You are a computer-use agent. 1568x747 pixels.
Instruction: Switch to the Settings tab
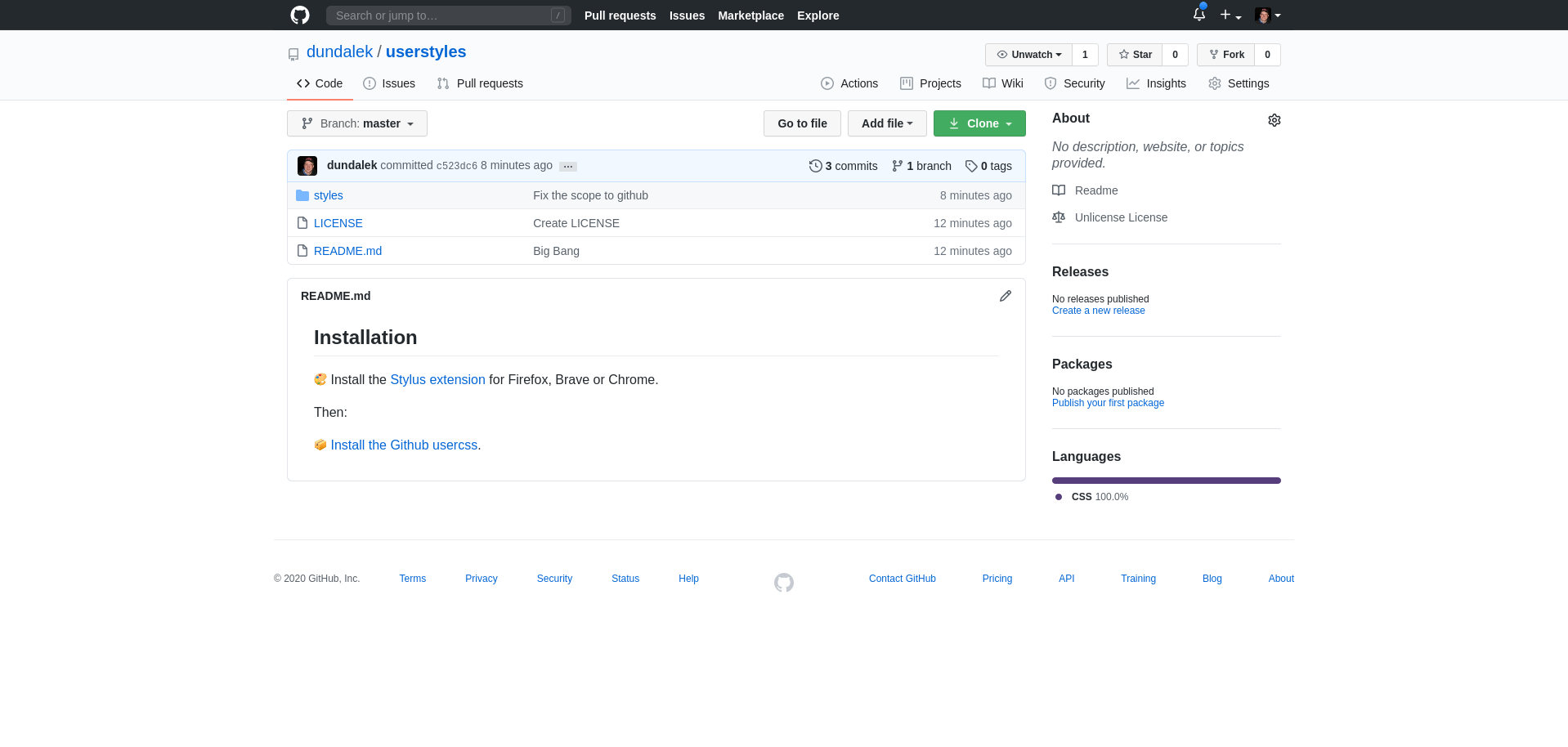(1239, 83)
